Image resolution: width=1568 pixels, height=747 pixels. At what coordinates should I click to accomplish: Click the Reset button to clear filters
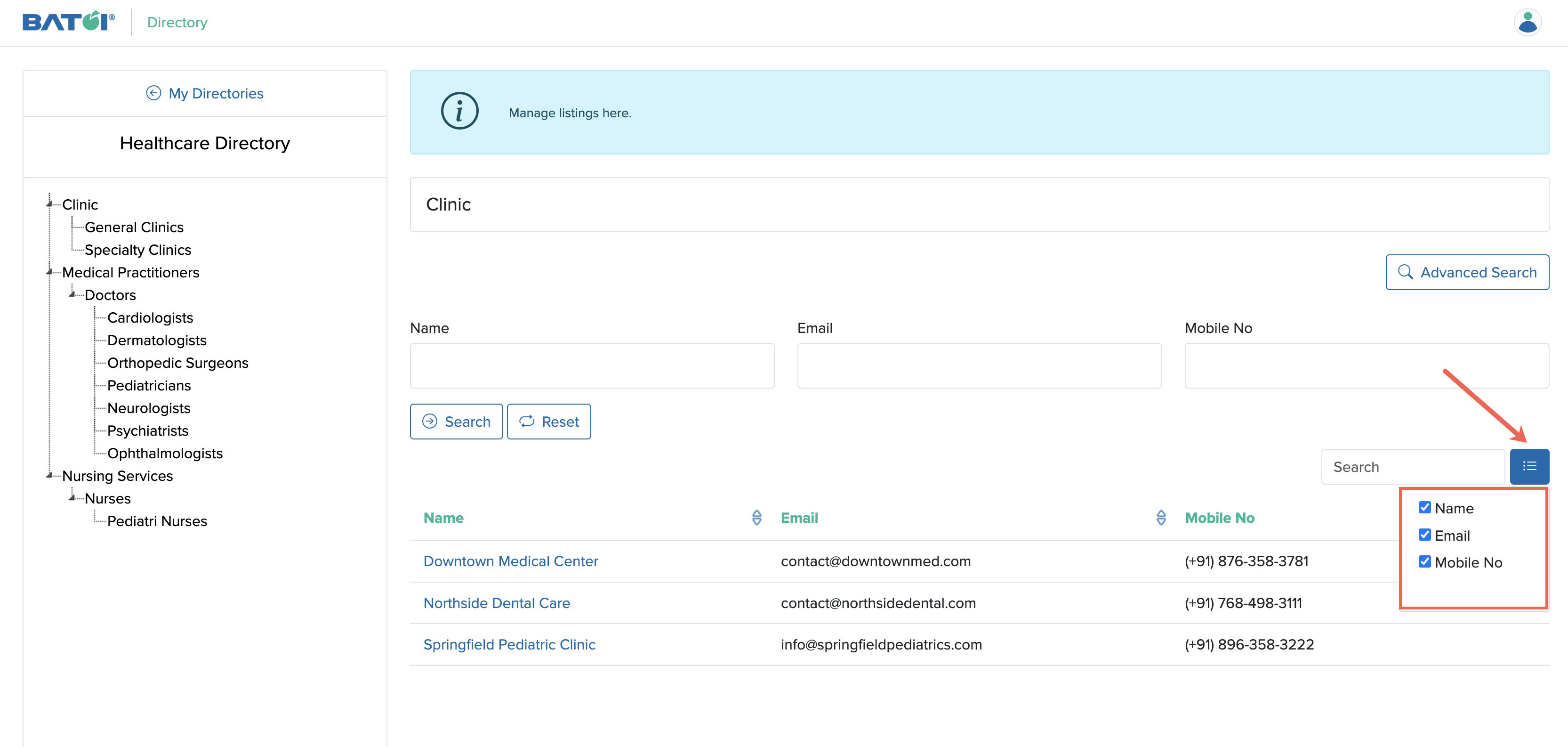pos(549,421)
